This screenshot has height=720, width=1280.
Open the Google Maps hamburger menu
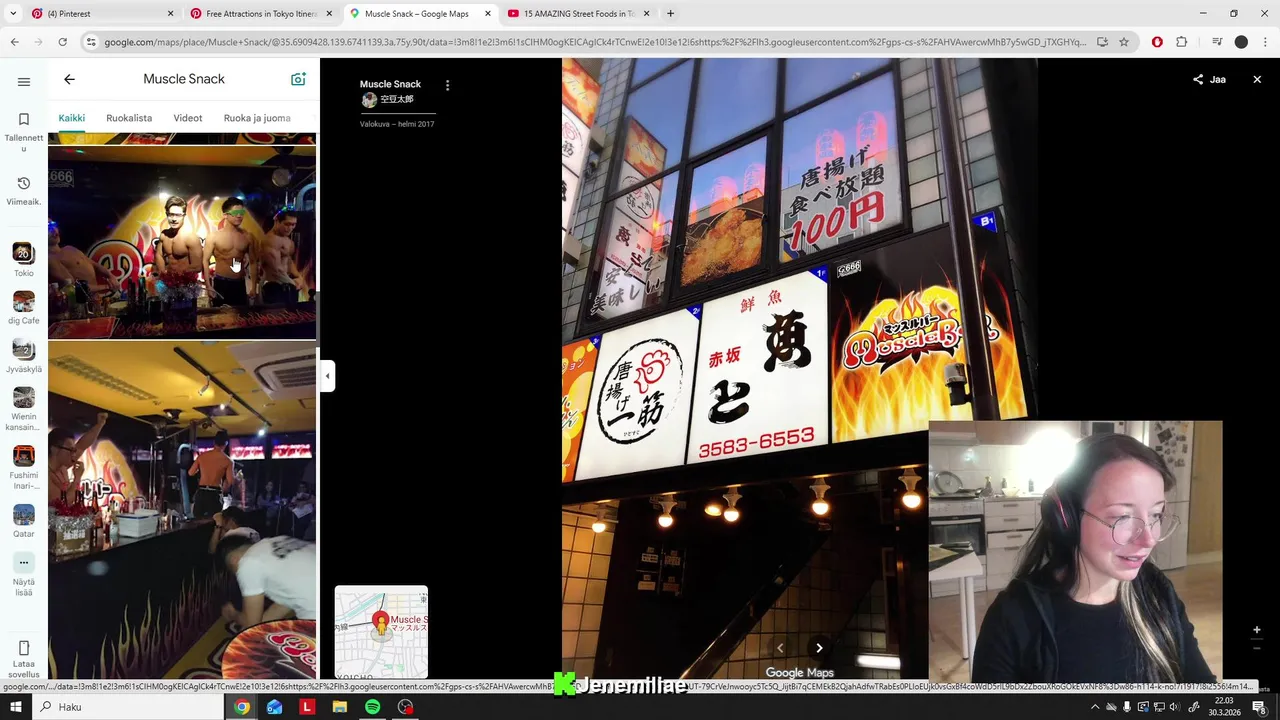point(24,82)
